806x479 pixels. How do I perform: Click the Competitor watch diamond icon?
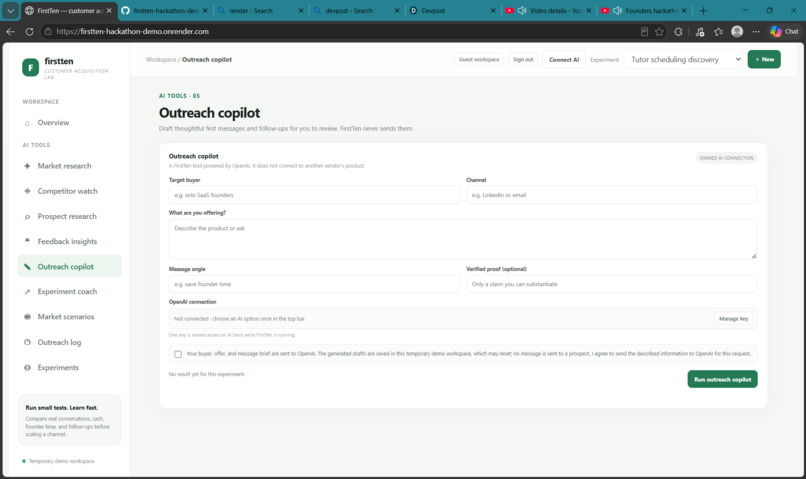(x=27, y=191)
